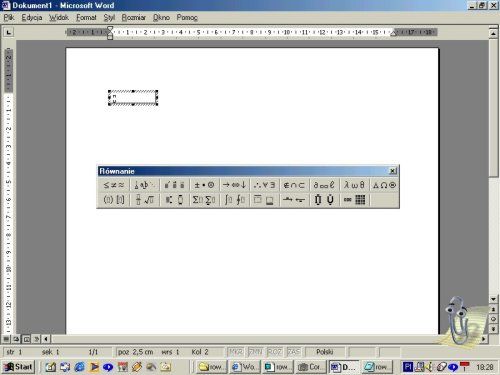Open the fence (bracket) templates palette
Image resolution: width=500 pixels, height=375 pixels.
tap(114, 200)
